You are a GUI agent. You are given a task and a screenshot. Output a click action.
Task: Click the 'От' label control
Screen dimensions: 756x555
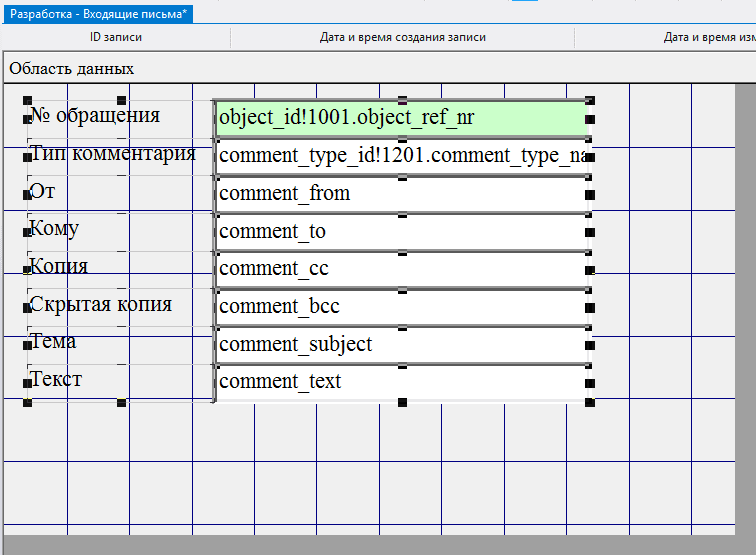(43, 191)
